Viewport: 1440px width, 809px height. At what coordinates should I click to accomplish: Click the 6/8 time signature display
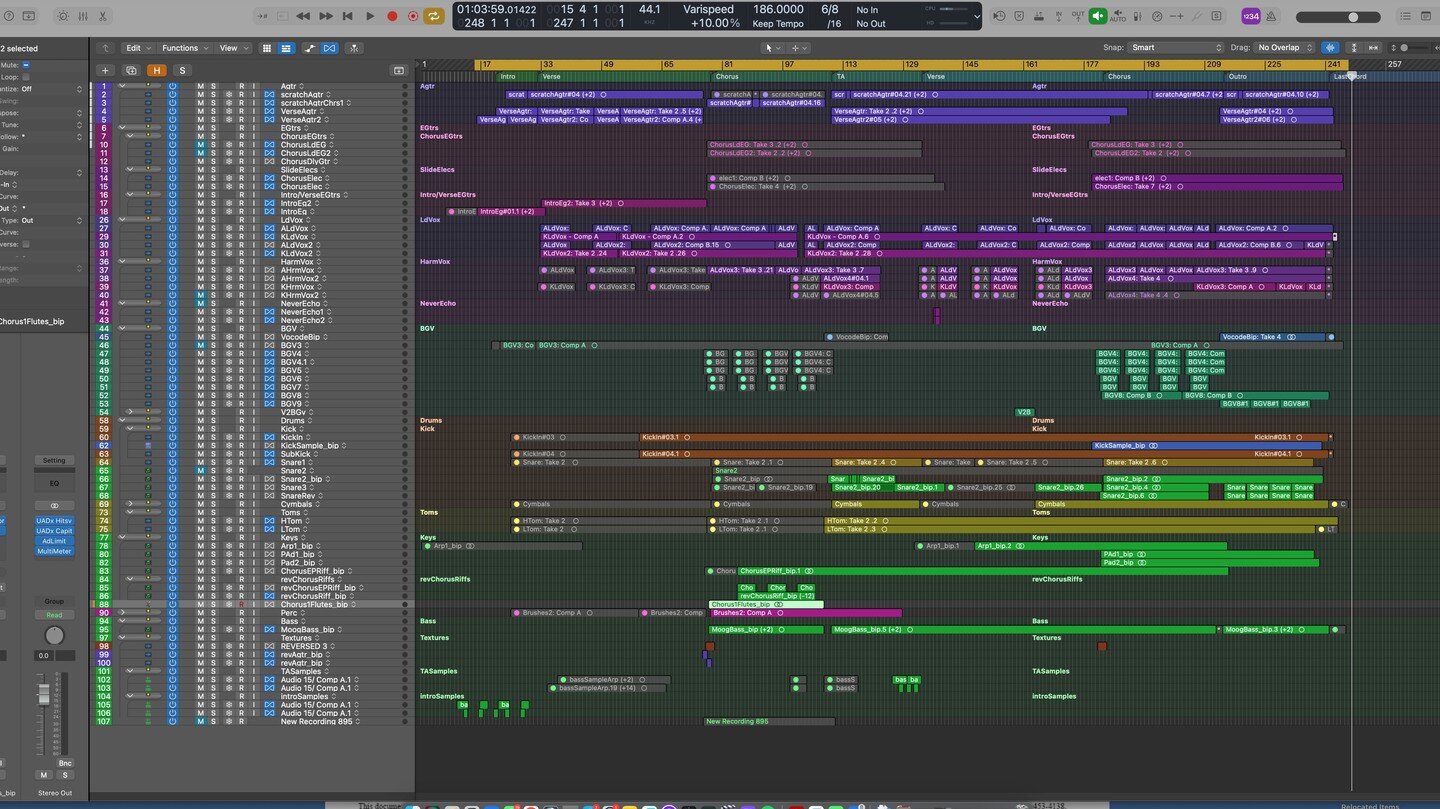coord(830,9)
